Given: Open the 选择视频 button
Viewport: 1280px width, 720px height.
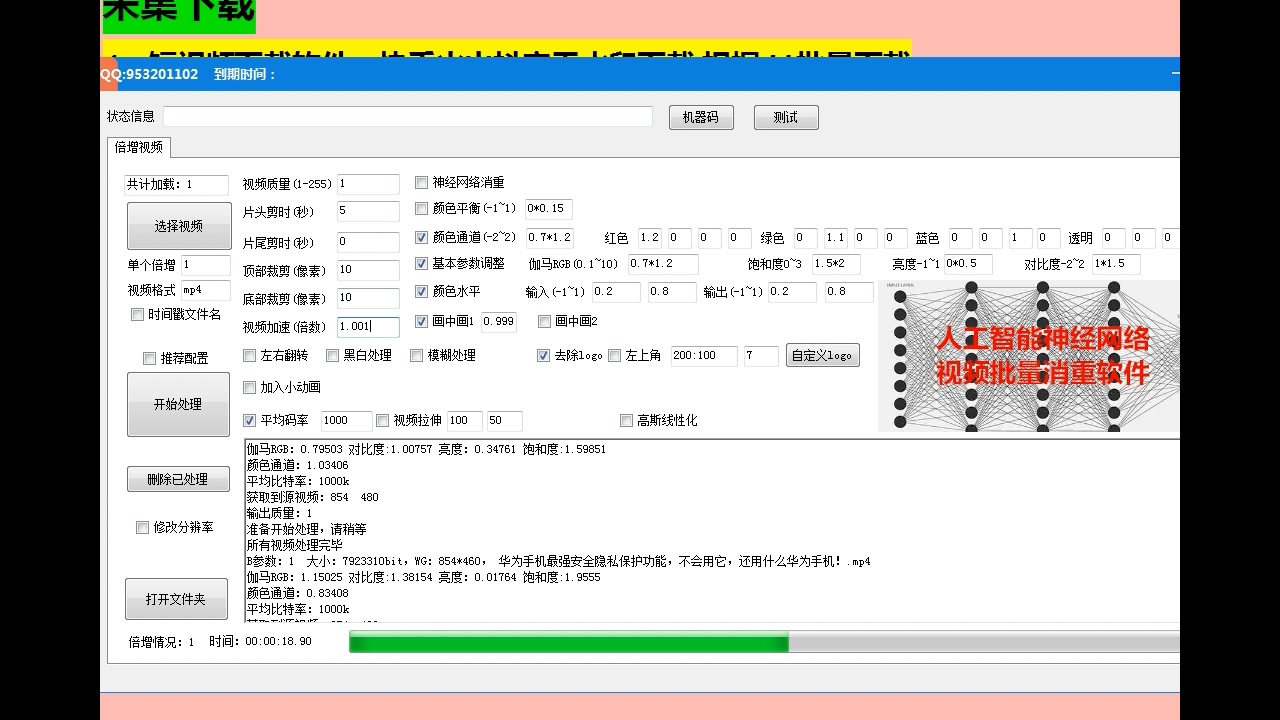Looking at the screenshot, I should point(178,226).
